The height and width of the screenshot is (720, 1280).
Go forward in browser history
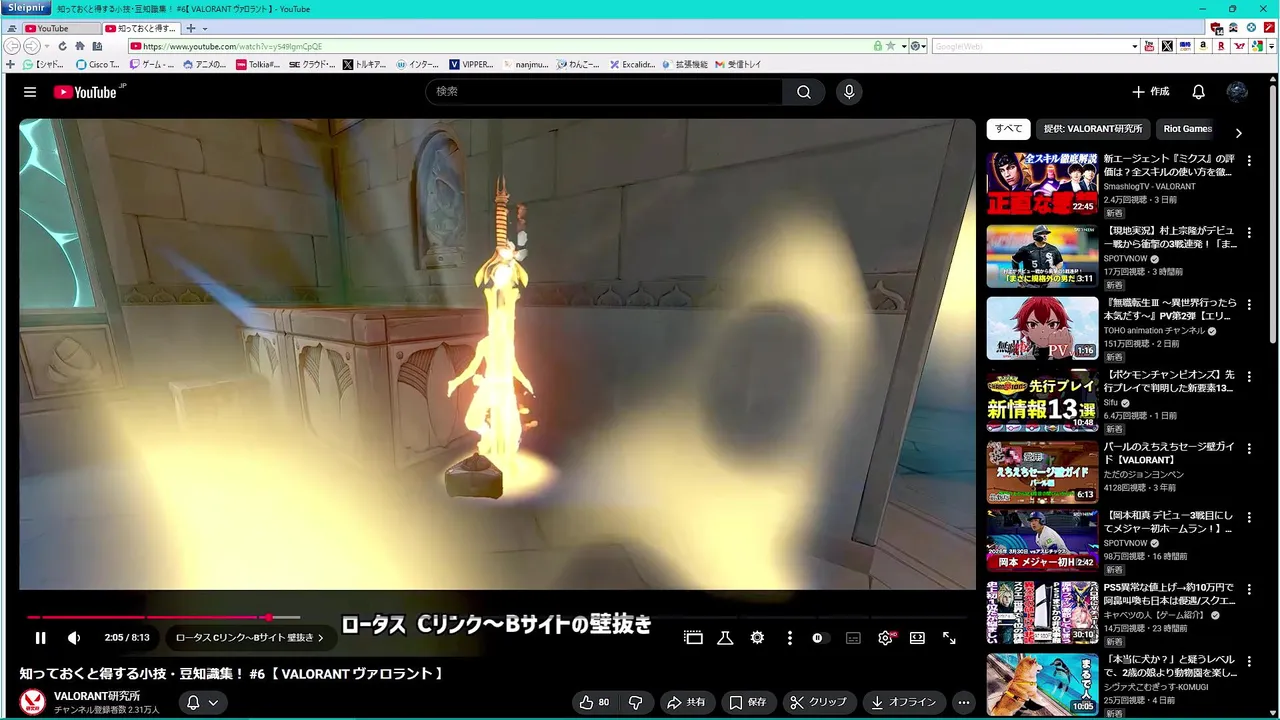[x=31, y=46]
